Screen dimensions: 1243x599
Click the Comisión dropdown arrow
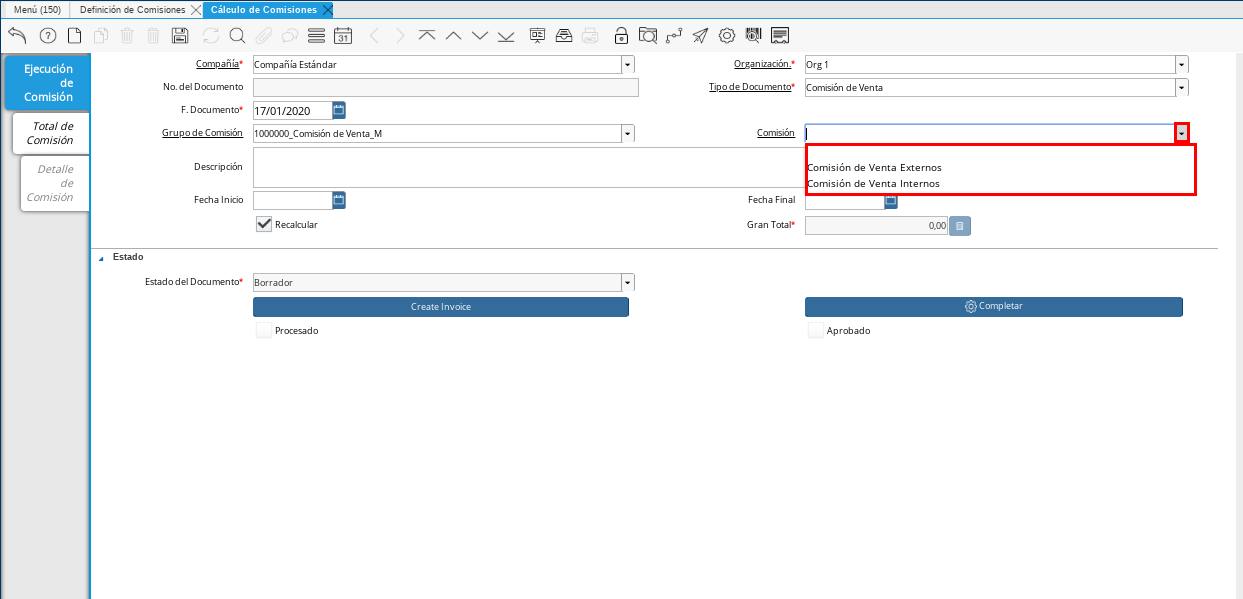[x=1182, y=133]
